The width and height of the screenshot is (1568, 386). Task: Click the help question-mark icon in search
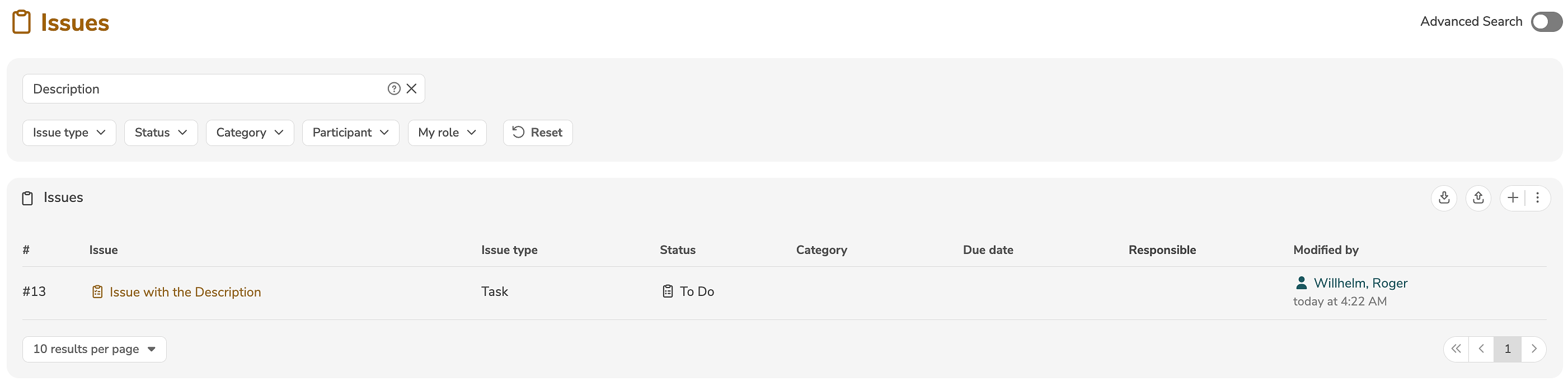pyautogui.click(x=394, y=89)
